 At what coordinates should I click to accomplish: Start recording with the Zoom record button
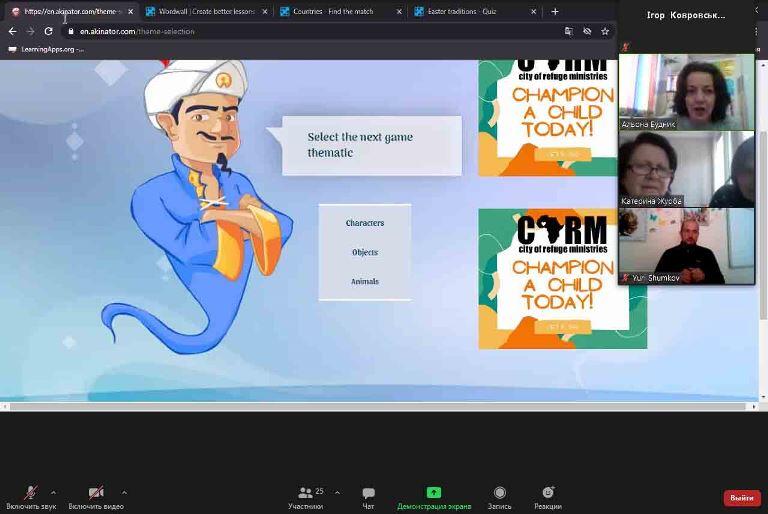point(500,497)
